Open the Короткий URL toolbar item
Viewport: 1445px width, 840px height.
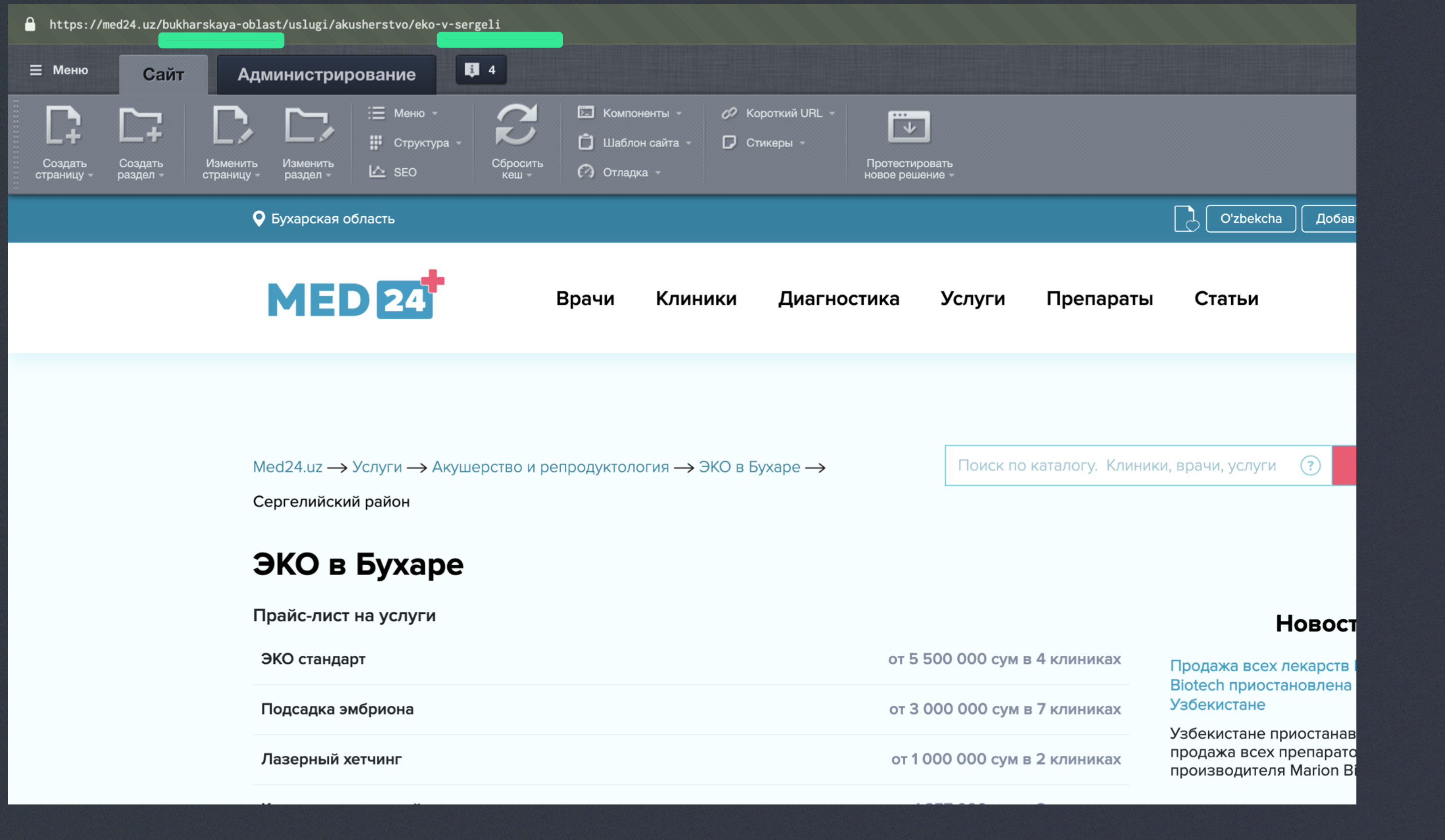[778, 113]
